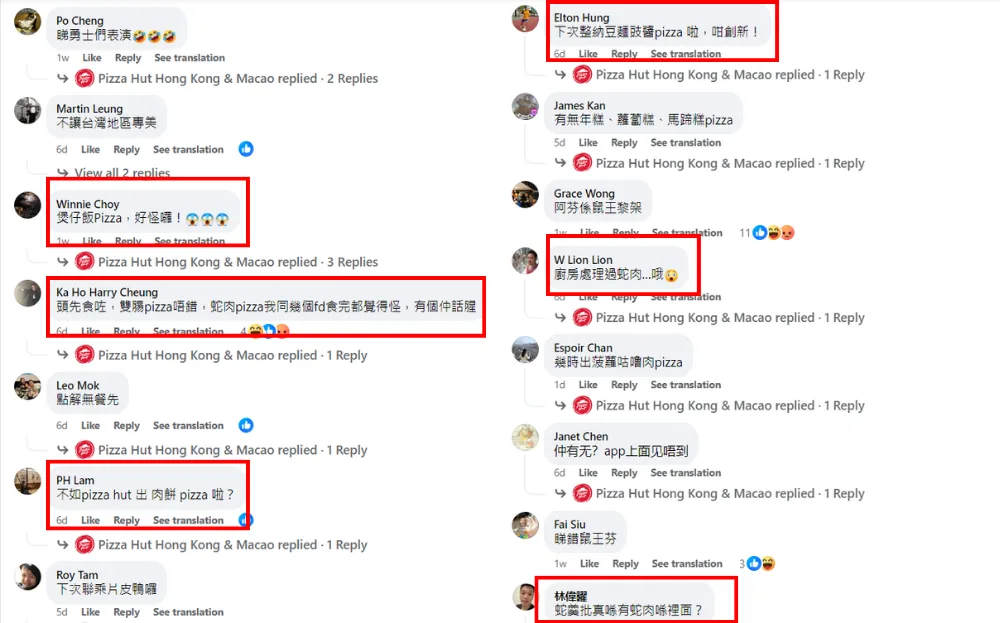Click James Kan's avatar
Screen dimensions: 1000x623
526,106
